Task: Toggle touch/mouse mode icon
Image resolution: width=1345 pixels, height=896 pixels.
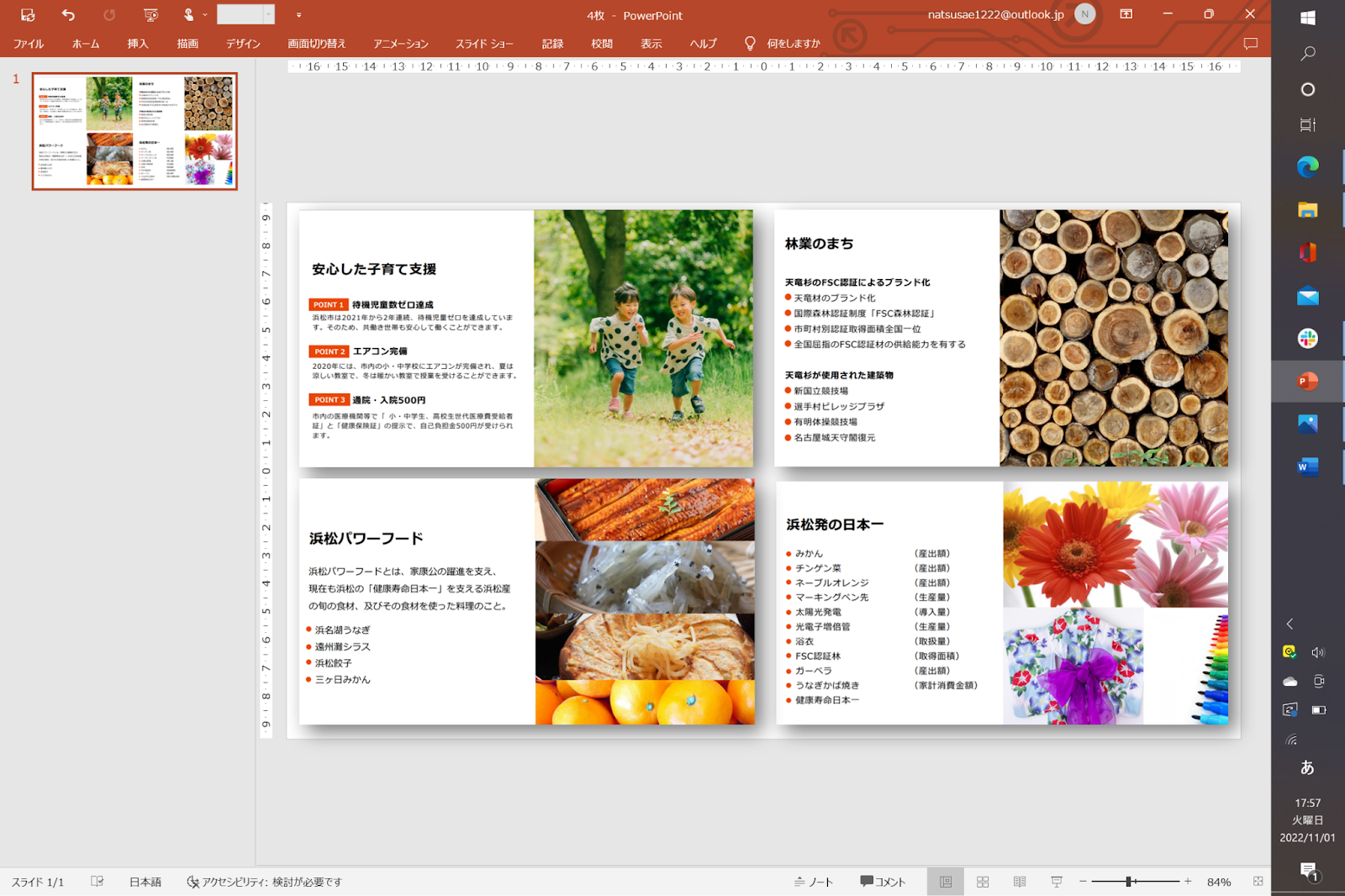Action: [x=188, y=15]
